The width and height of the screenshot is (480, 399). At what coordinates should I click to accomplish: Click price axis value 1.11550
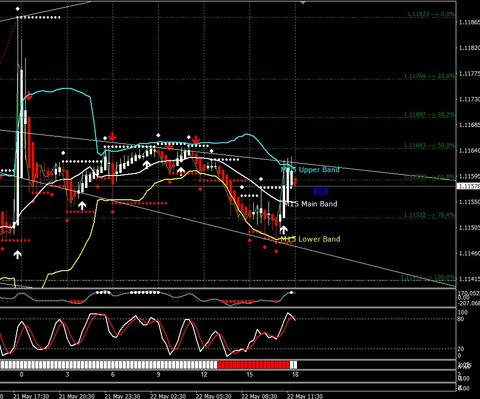469,202
